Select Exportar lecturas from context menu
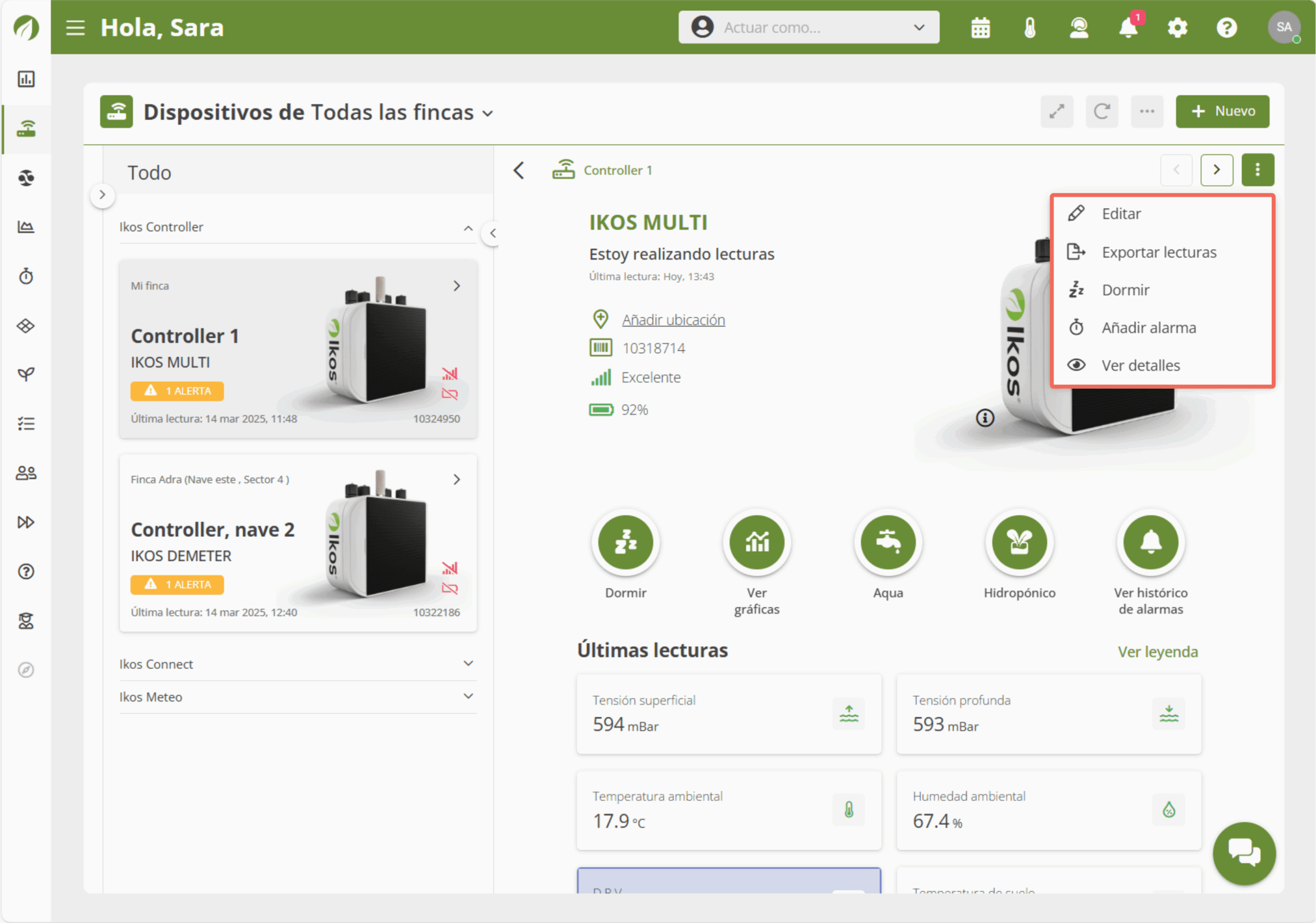The height and width of the screenshot is (923, 1316). (x=1158, y=252)
